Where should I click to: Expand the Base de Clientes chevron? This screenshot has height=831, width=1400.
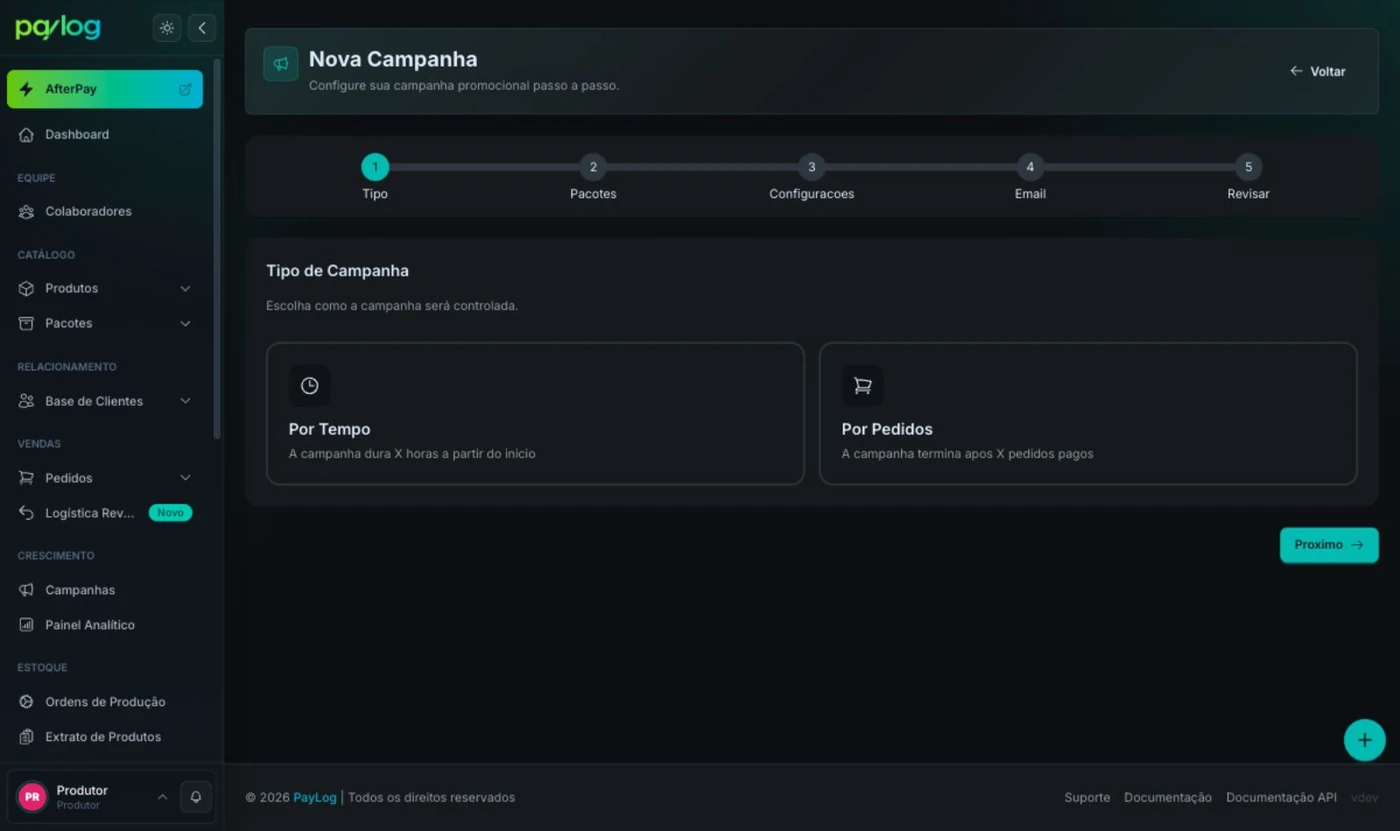pyautogui.click(x=185, y=401)
